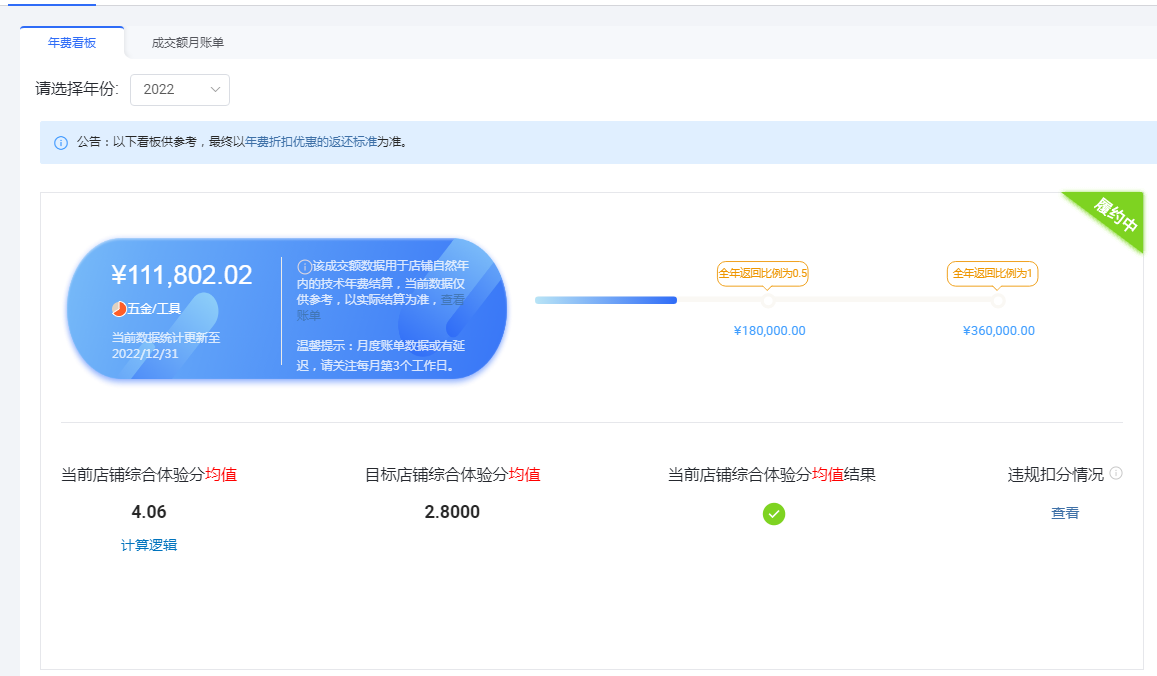The height and width of the screenshot is (676, 1157).
Task: Open the 年费折扣优惠的返还标准 link
Action: (x=311, y=142)
